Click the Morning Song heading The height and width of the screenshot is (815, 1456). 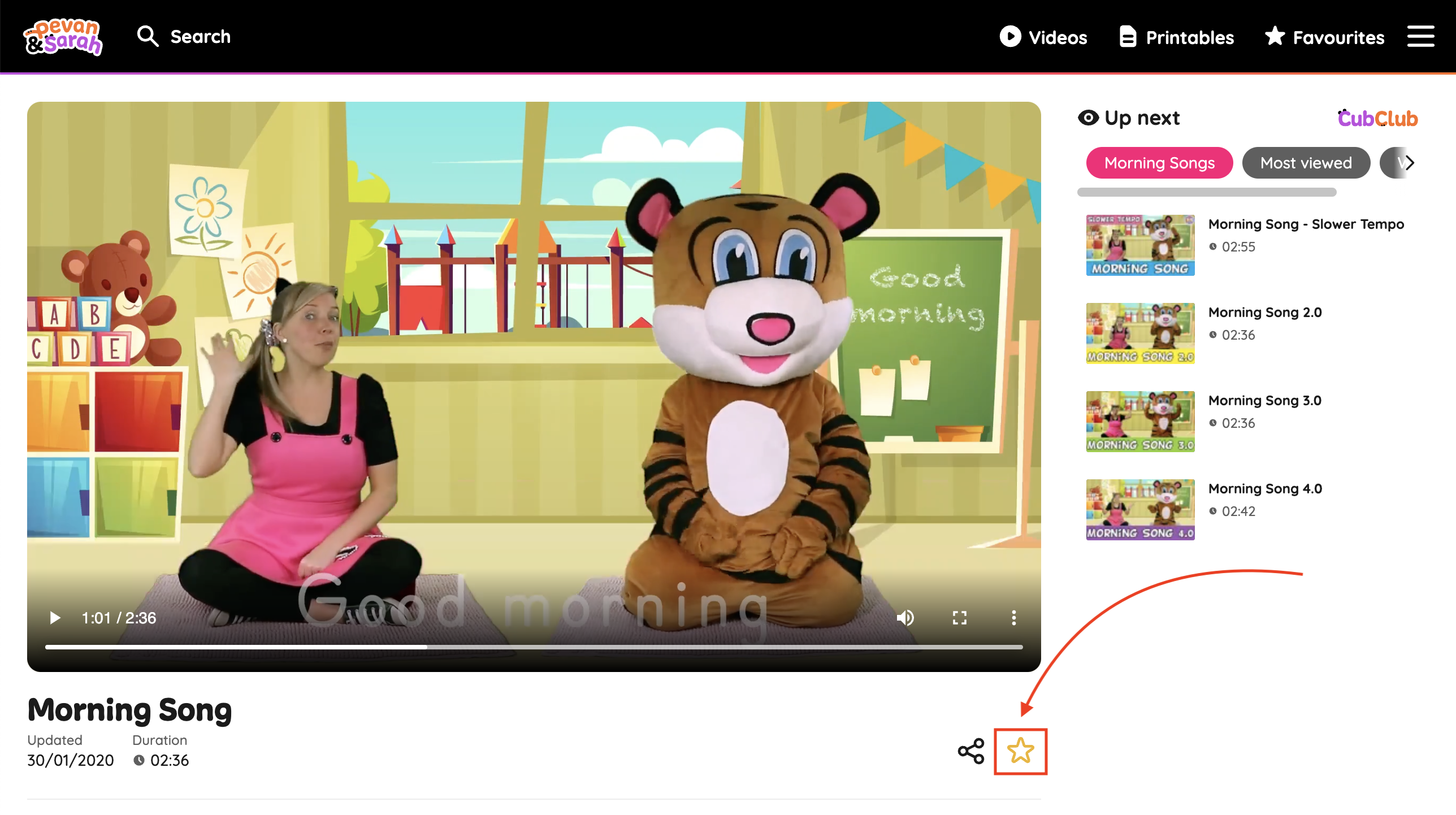click(x=129, y=710)
